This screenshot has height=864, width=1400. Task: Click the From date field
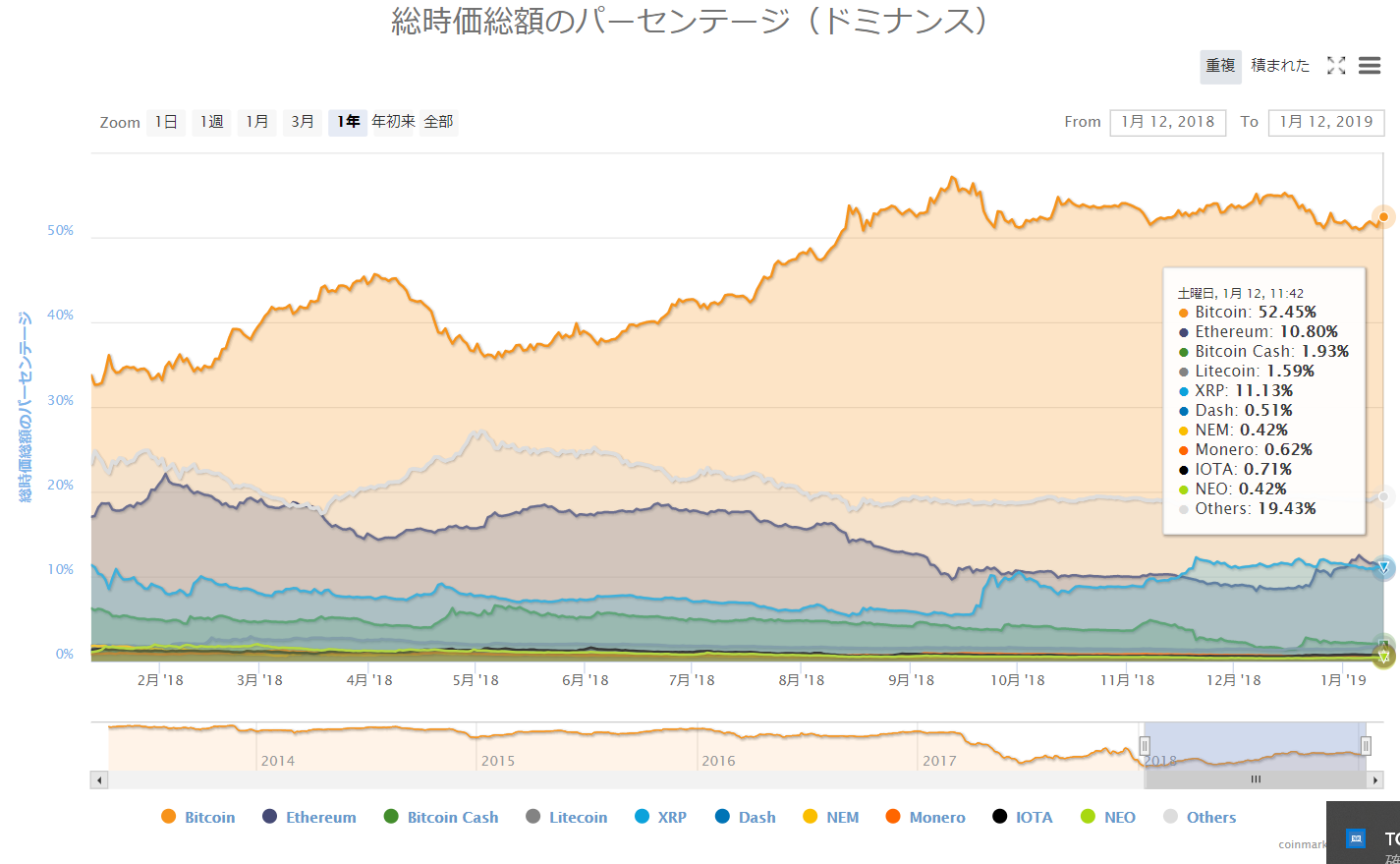(x=1168, y=122)
